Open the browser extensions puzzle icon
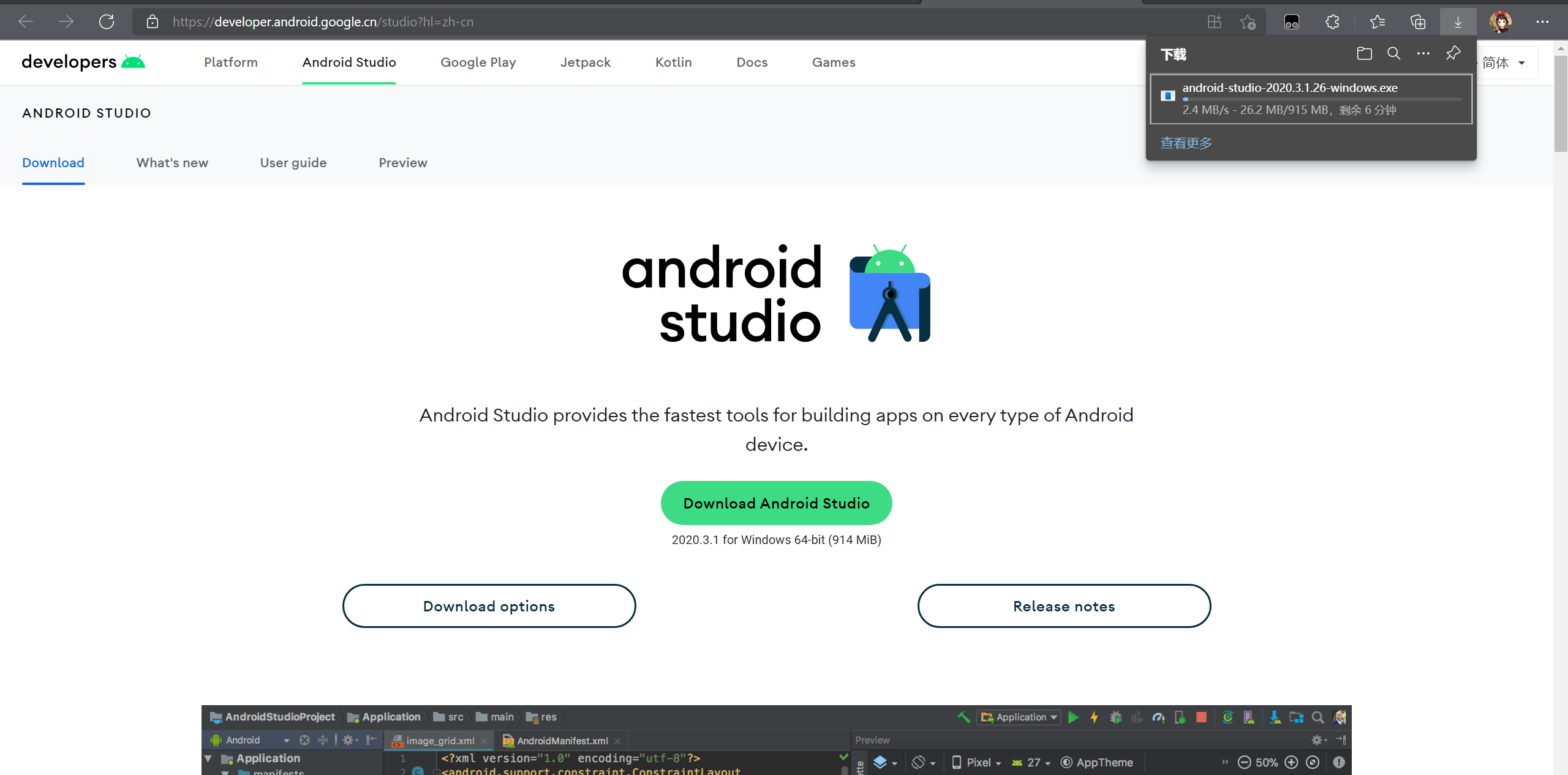The height and width of the screenshot is (775, 1568). point(1333,22)
